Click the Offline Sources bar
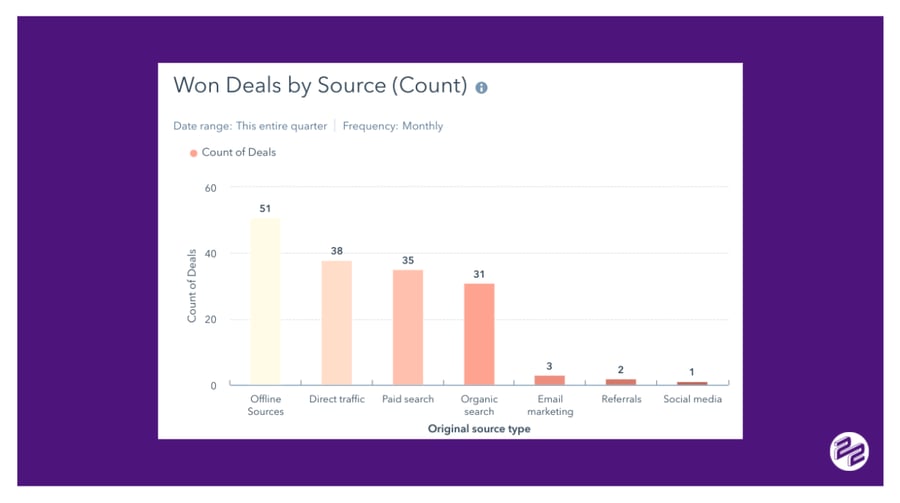The image size is (900, 503). (265, 302)
